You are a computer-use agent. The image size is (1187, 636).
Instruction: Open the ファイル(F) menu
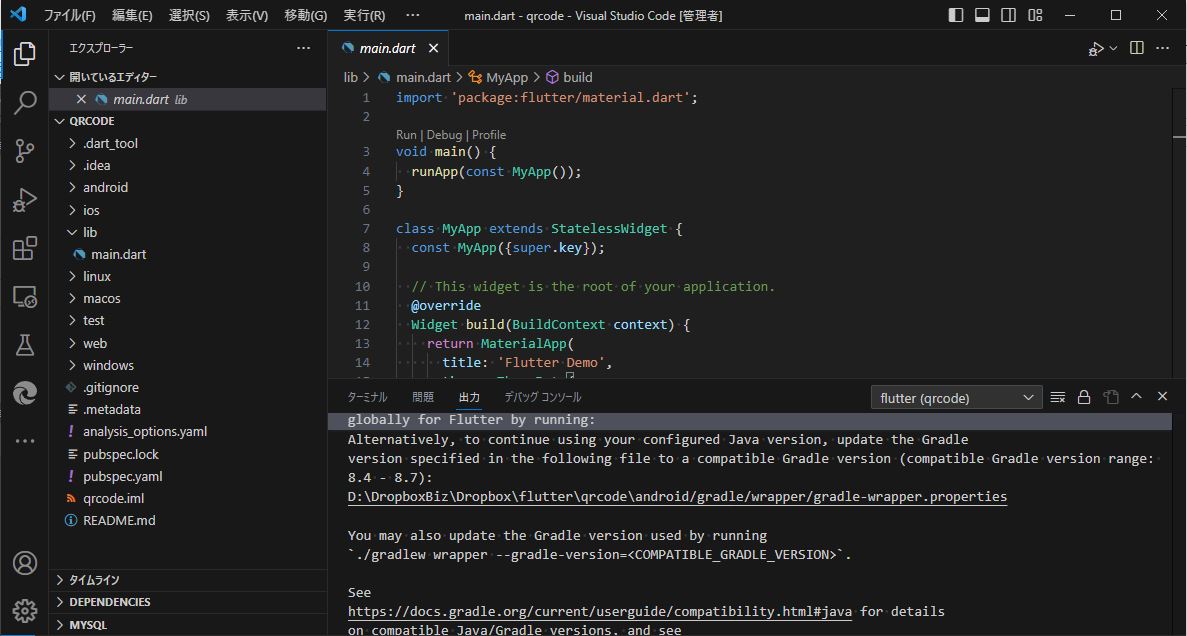click(x=70, y=15)
